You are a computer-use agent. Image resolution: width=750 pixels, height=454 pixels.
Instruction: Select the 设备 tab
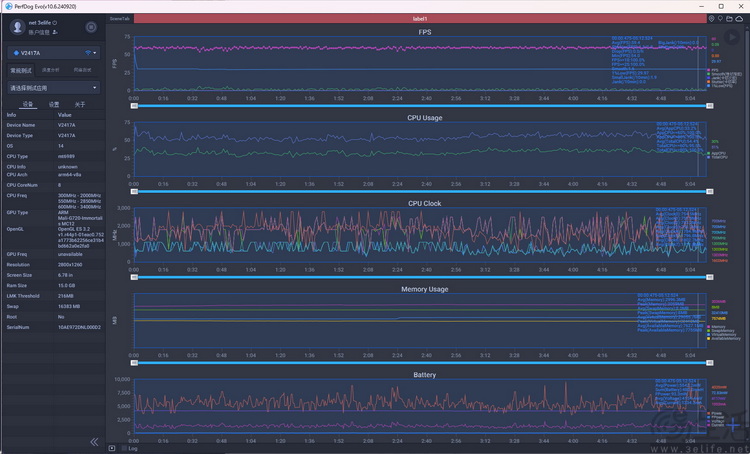click(x=28, y=104)
